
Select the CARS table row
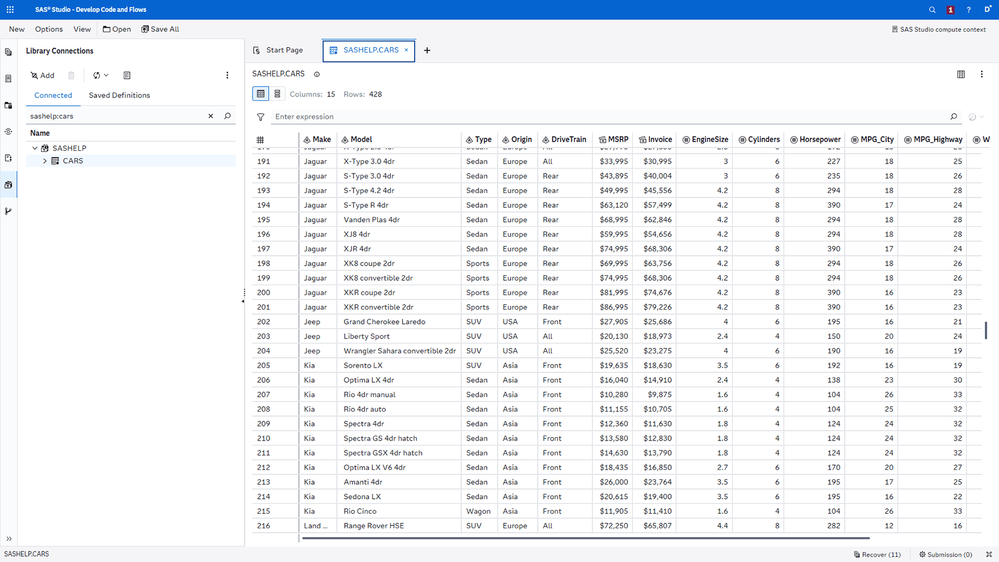(131, 161)
